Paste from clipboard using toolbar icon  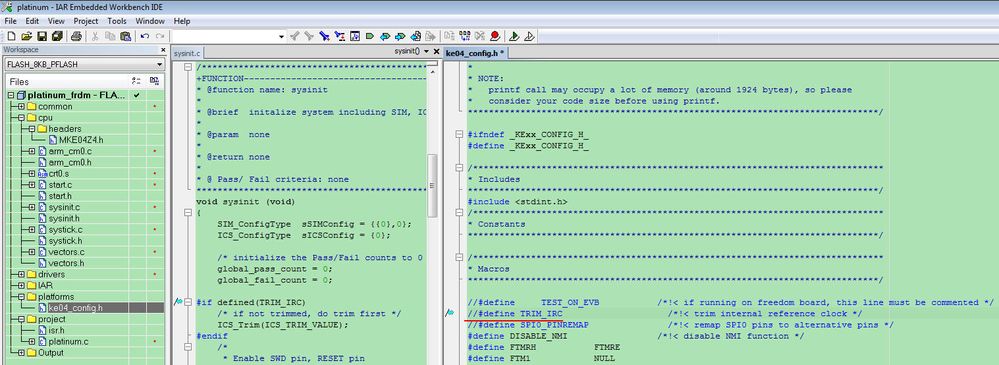click(126, 36)
